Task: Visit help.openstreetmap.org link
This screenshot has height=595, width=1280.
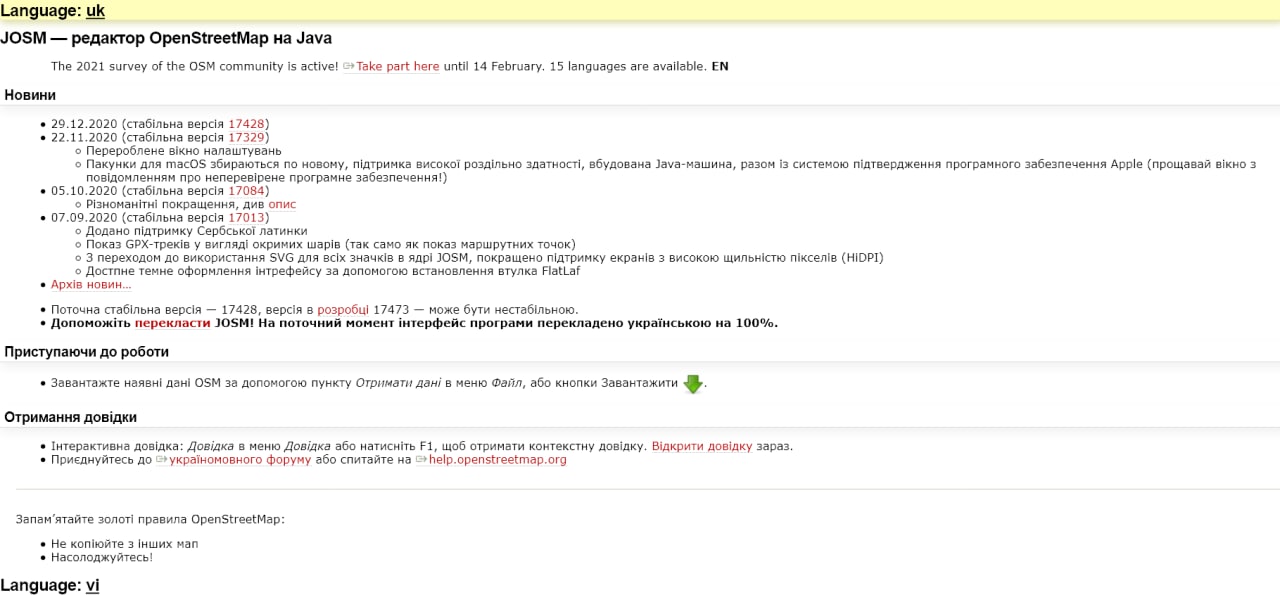Action: [x=498, y=460]
